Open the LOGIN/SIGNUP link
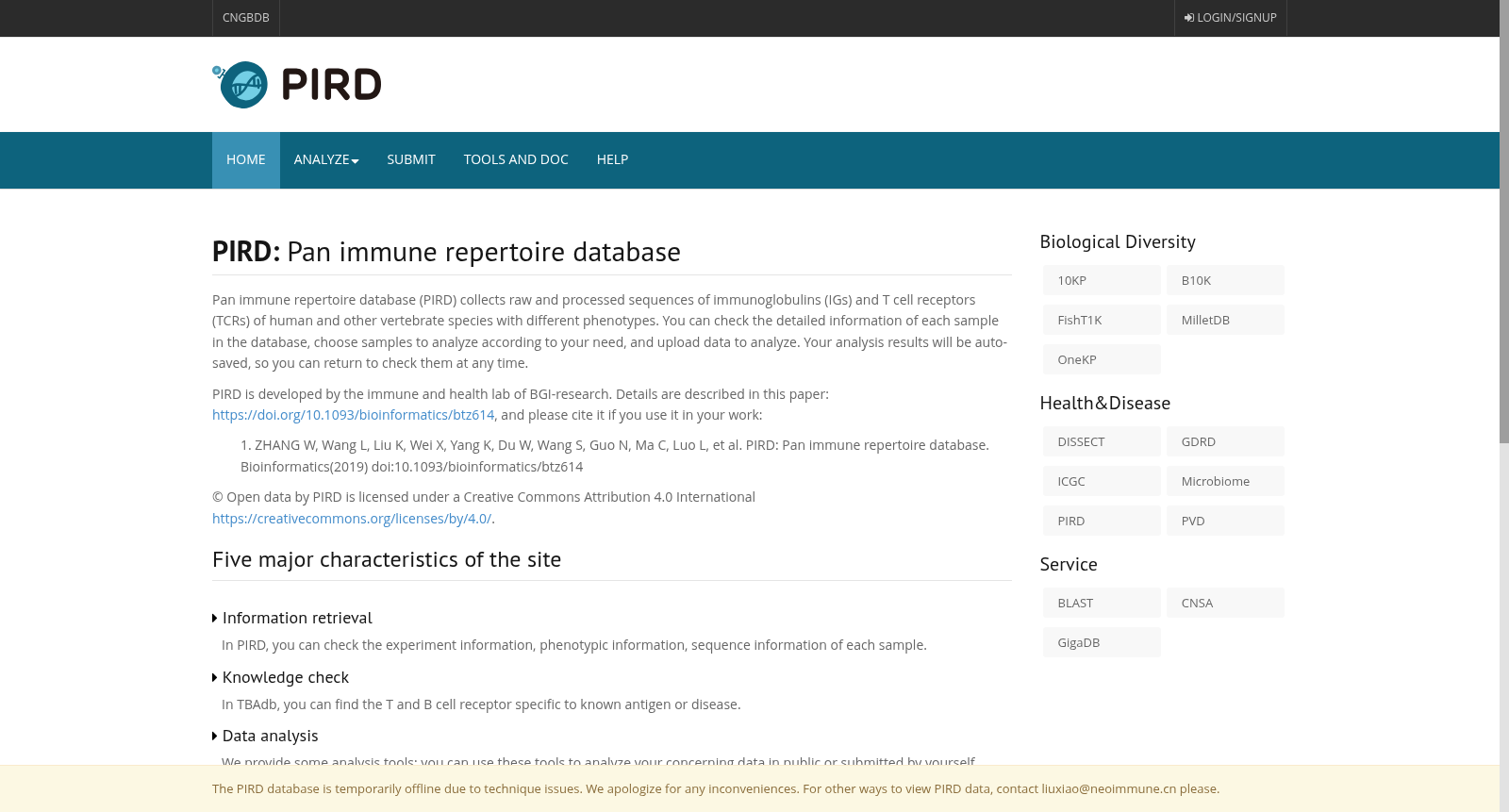The image size is (1509, 812). point(1230,18)
